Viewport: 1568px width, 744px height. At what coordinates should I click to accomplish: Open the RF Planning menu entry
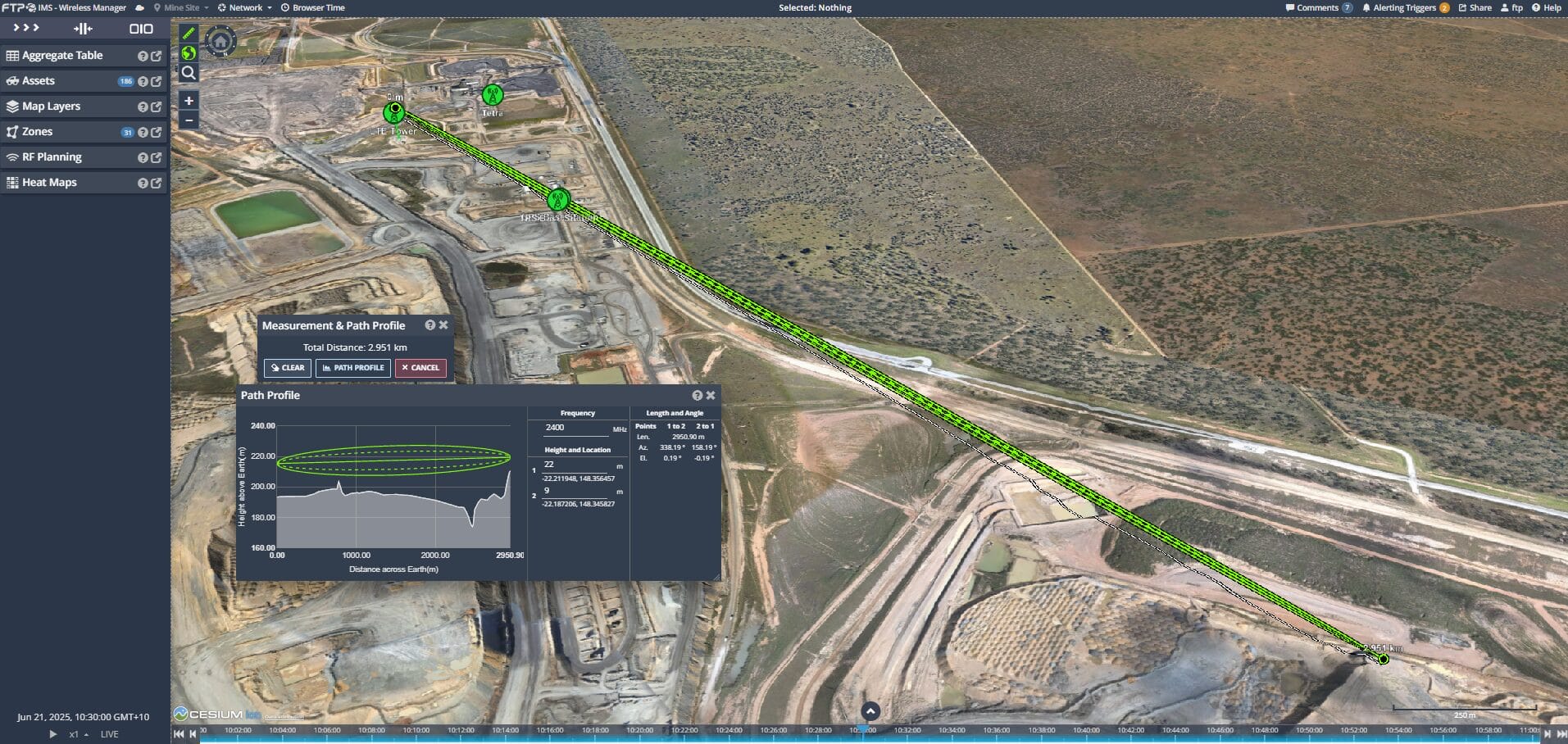click(x=49, y=157)
